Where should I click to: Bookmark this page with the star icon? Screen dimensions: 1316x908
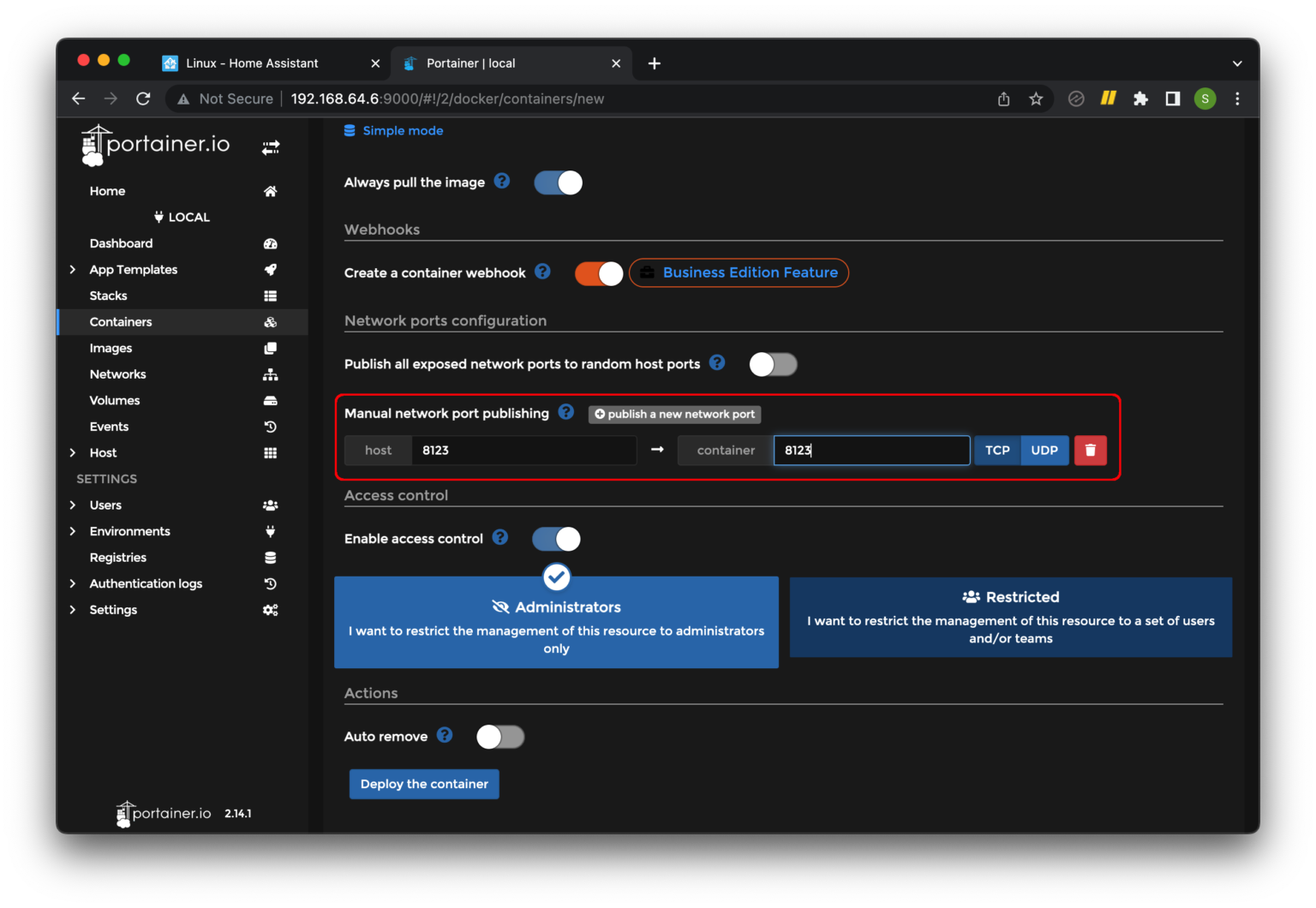pos(1036,99)
